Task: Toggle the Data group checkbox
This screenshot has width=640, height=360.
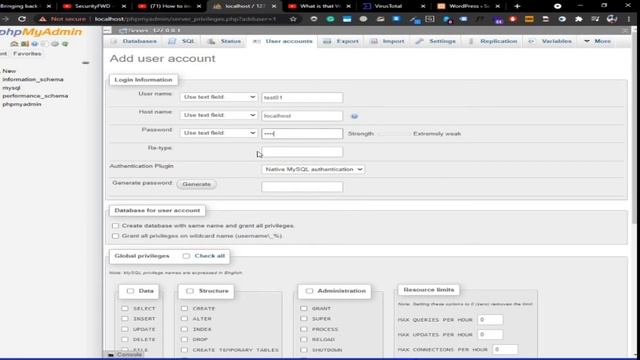Action: [x=130, y=291]
